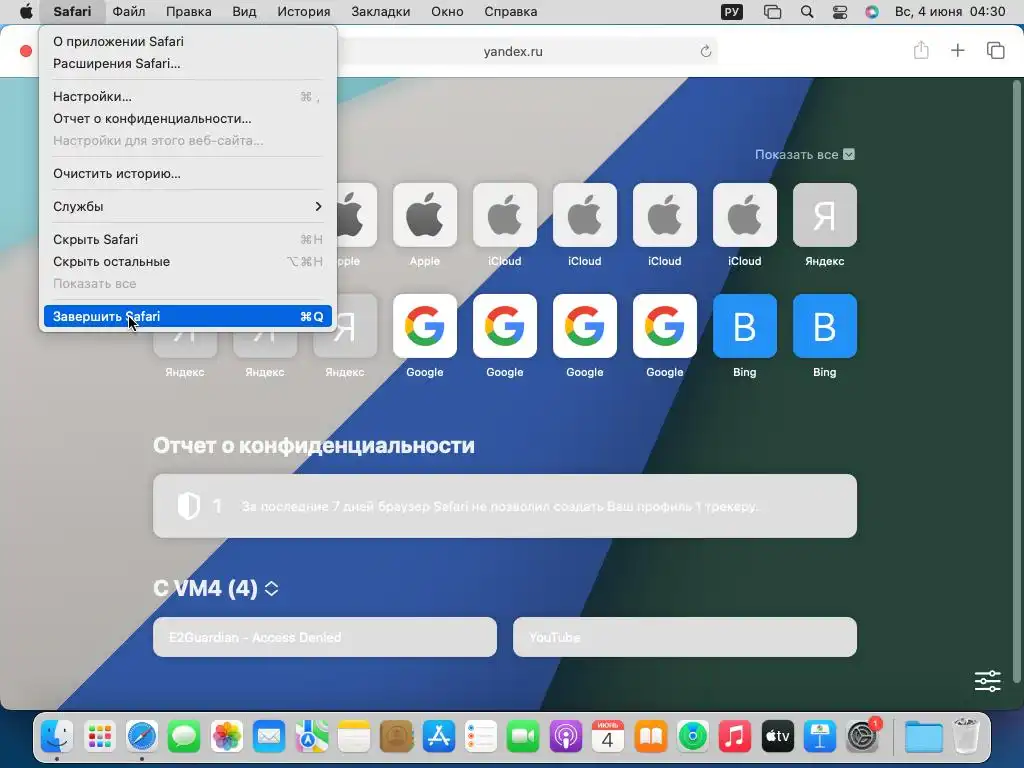This screenshot has width=1024, height=768.
Task: Open the Apple menu
Action: coord(26,12)
